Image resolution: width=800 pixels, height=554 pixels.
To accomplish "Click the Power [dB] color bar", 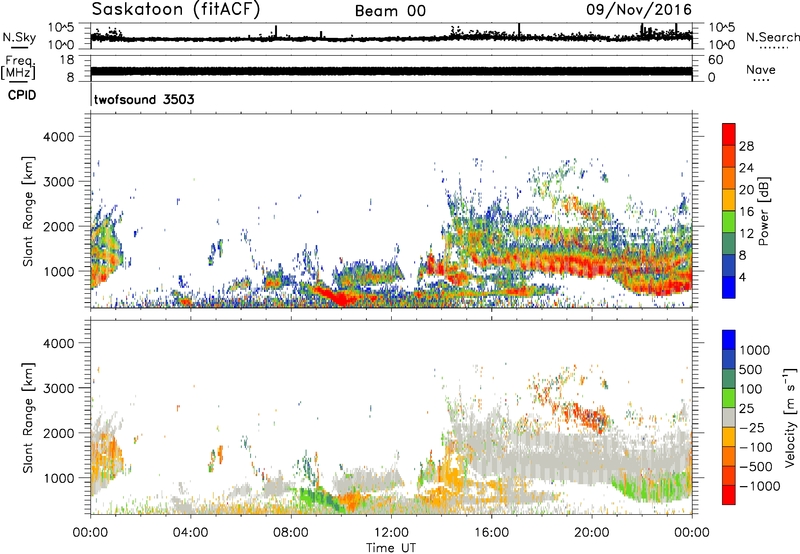I will pos(729,211).
